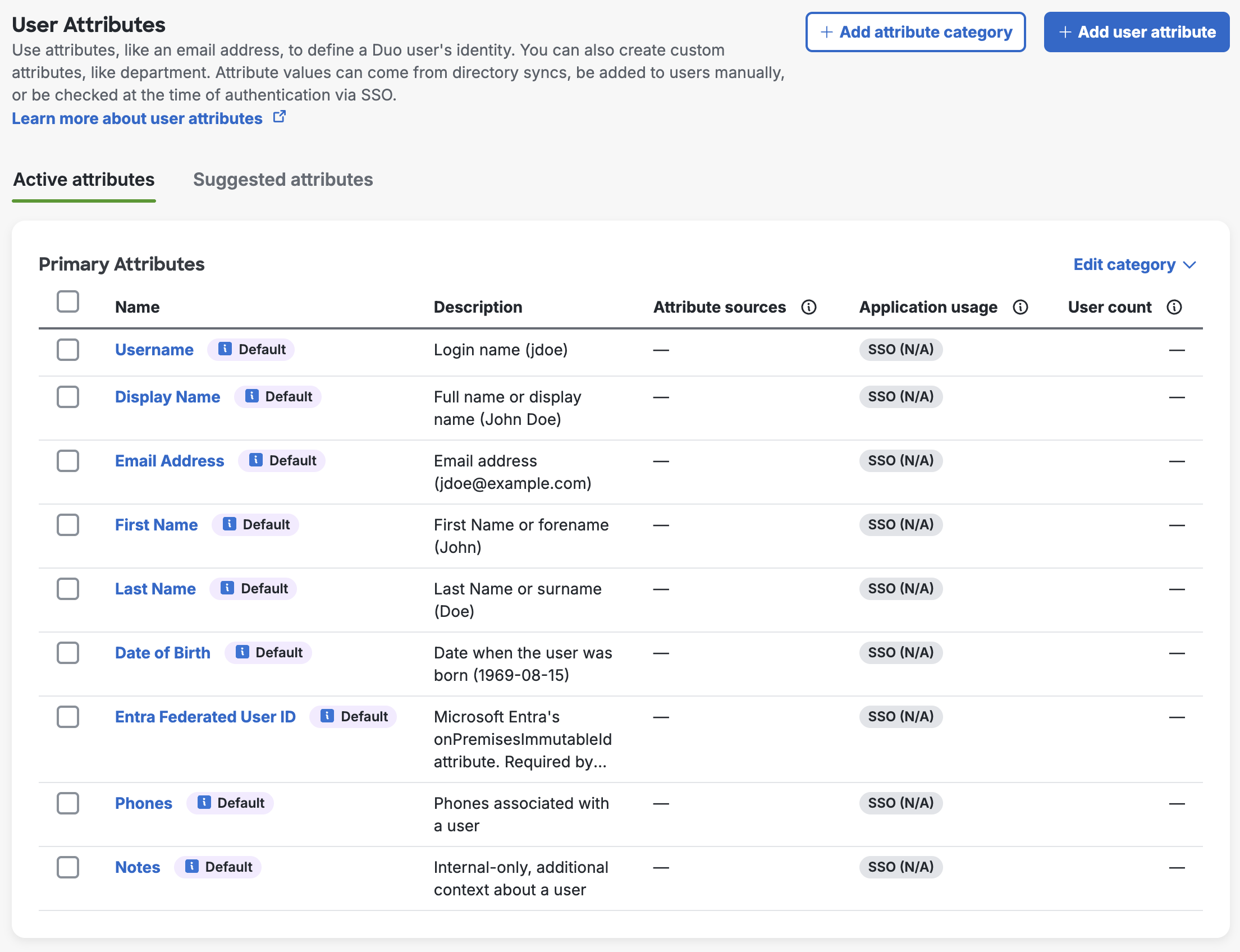
Task: Click the info icon in Phones' Default badge
Action: [204, 802]
